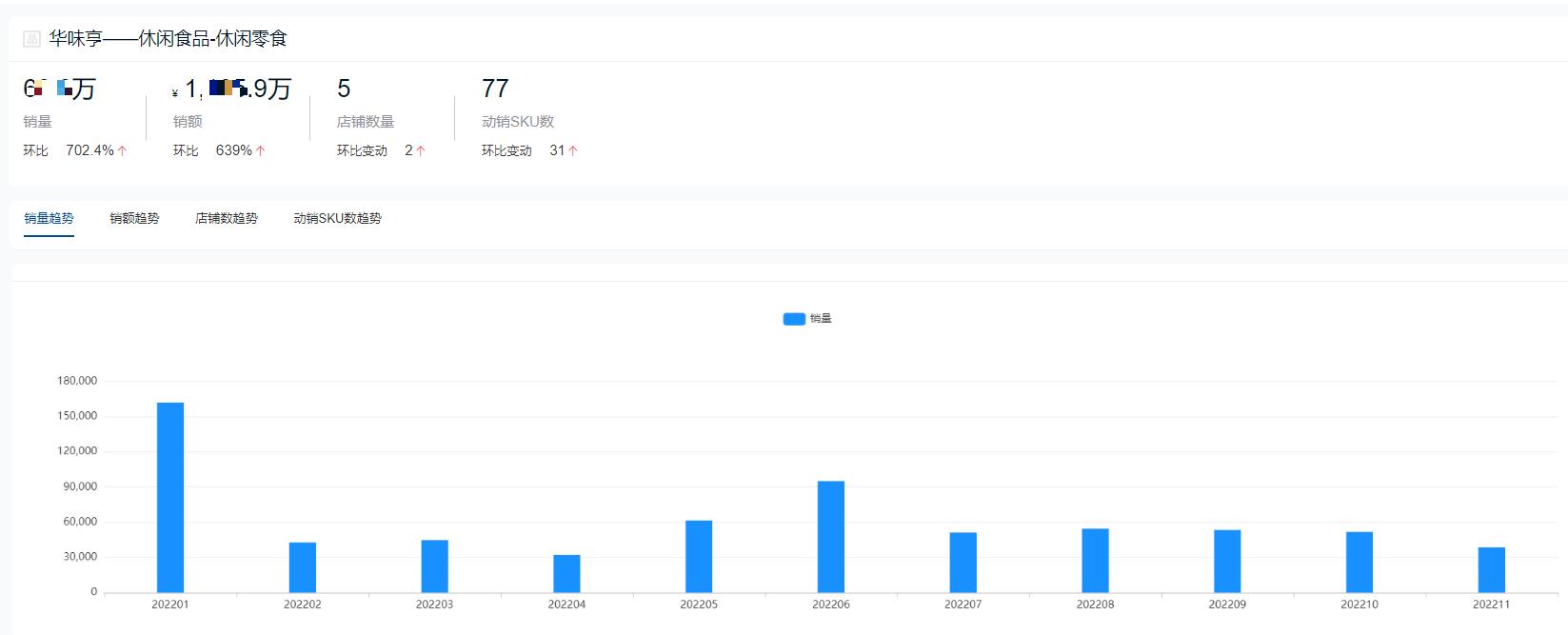This screenshot has width=1568, height=635.
Task: Click the 150,000 y-axis label
Action: (x=77, y=416)
